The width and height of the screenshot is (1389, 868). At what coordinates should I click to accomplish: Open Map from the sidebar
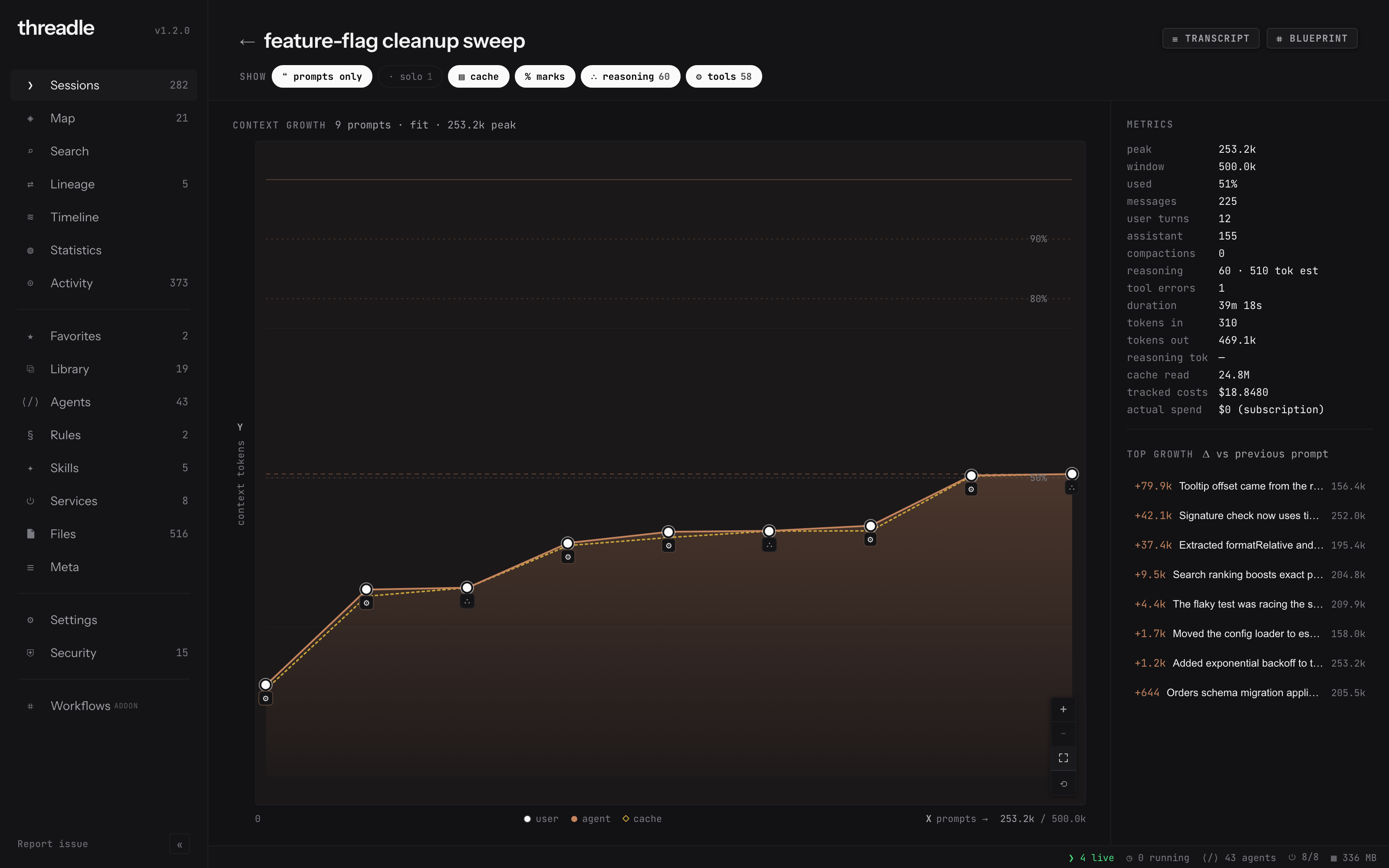[x=104, y=118]
